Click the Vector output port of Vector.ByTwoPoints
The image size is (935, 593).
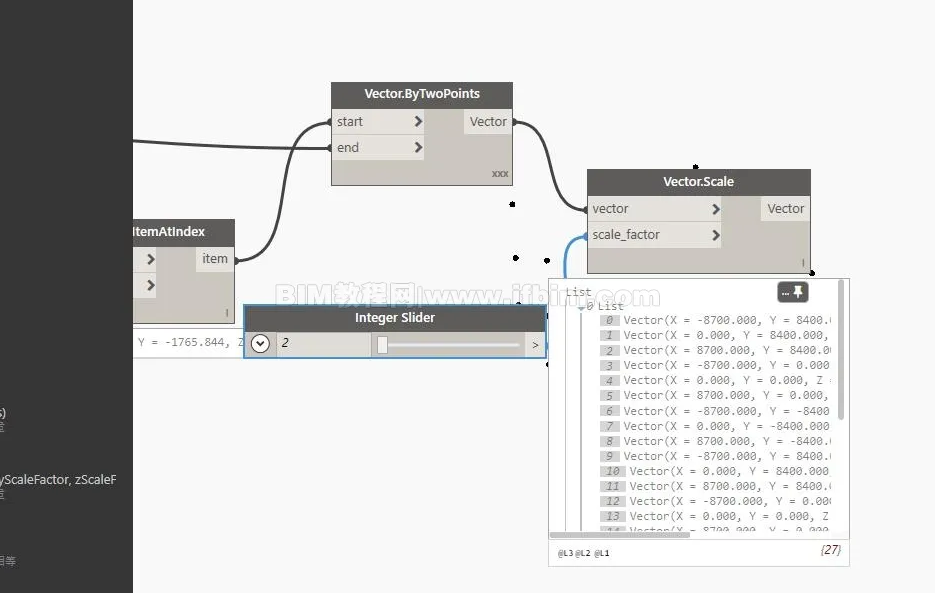click(488, 122)
